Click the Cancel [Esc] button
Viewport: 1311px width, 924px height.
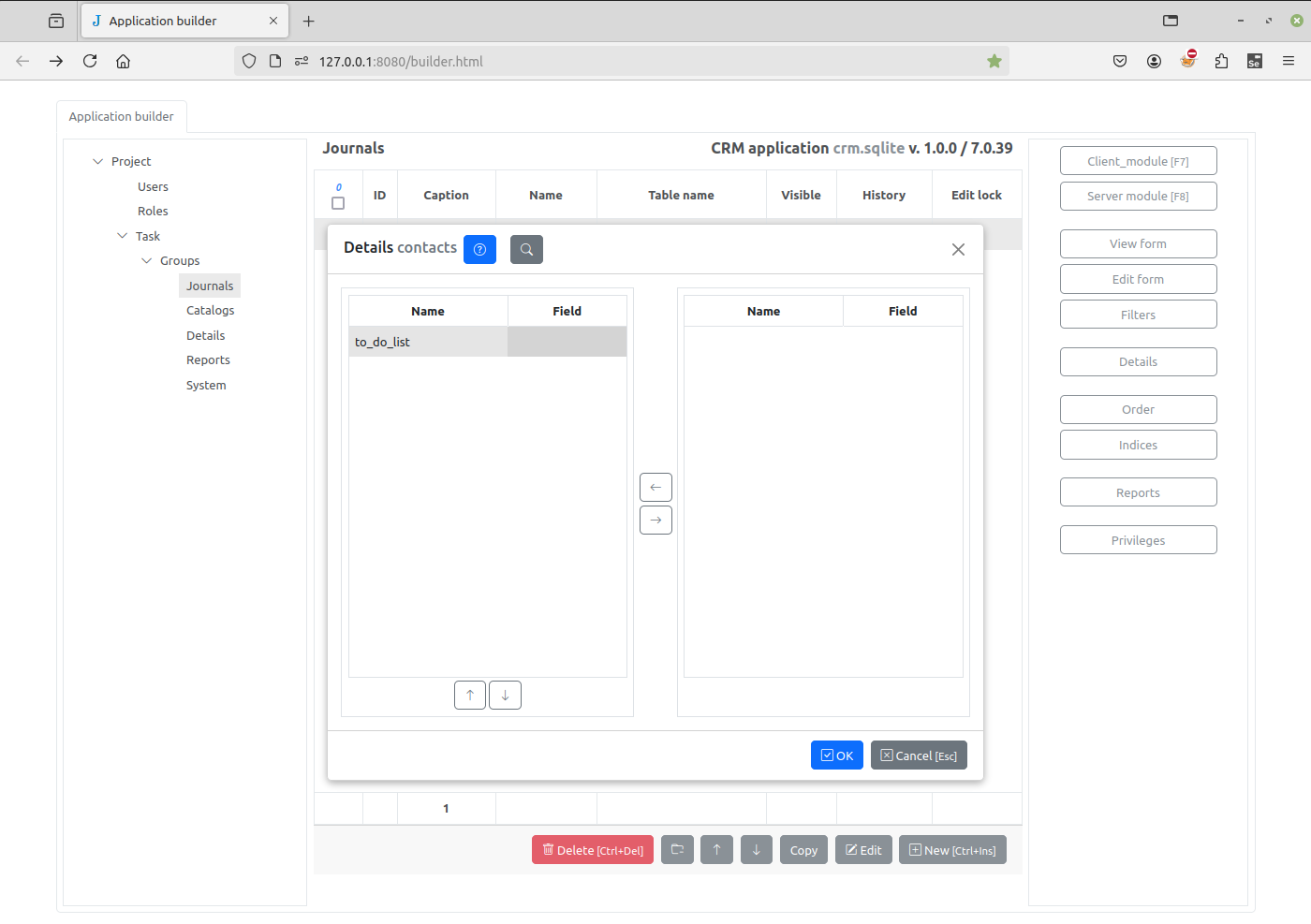coord(919,755)
